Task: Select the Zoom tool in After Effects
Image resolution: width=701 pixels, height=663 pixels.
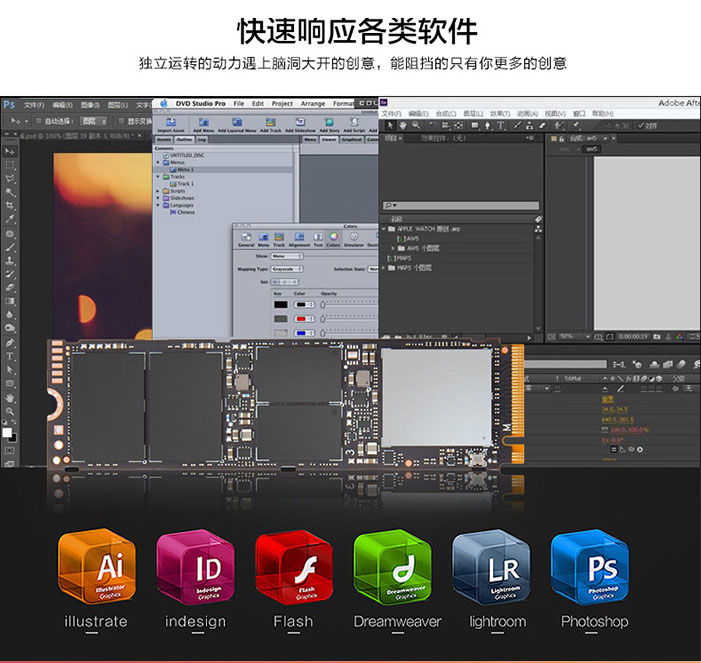Action: tap(416, 126)
